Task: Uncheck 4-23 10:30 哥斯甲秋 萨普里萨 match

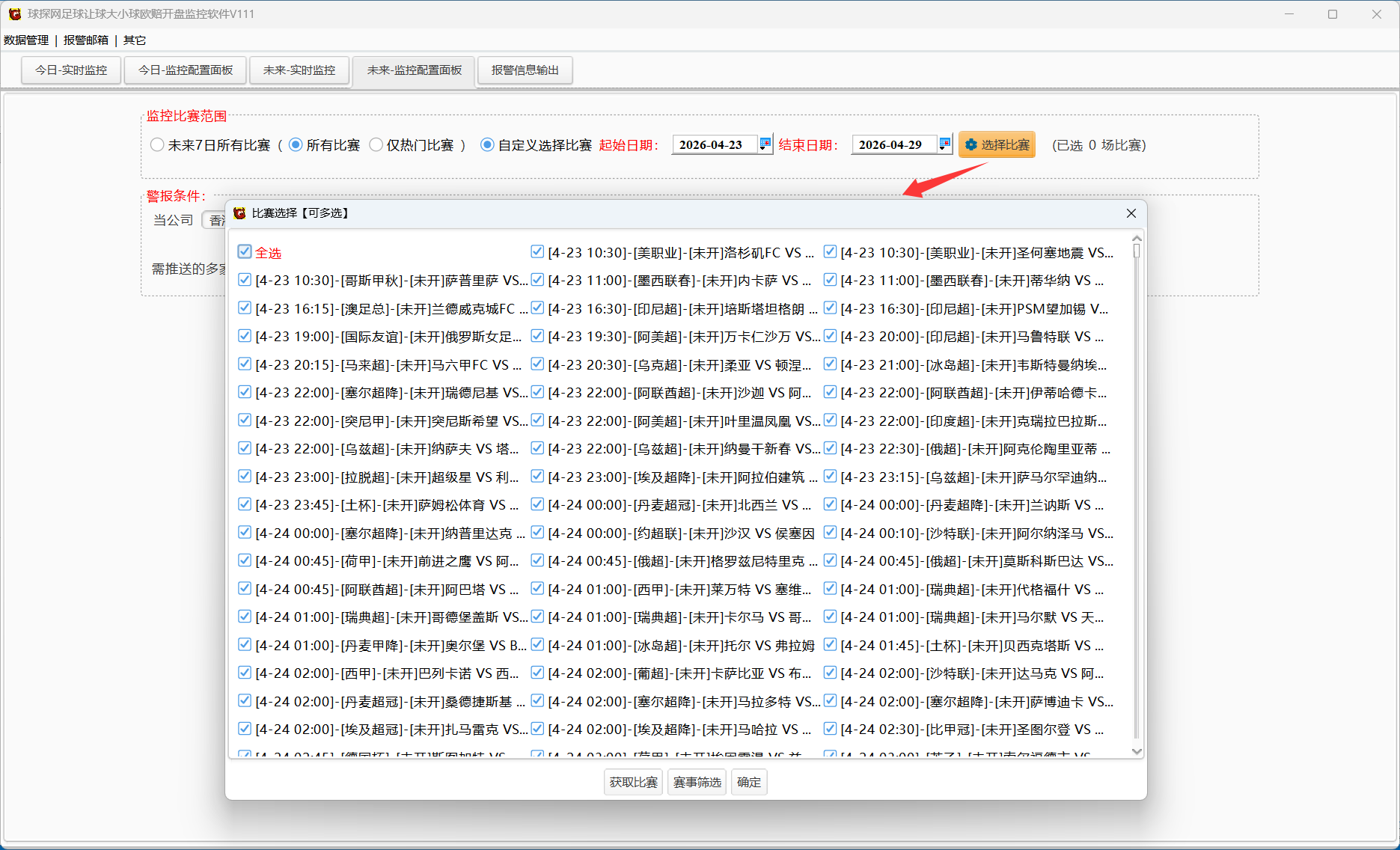Action: [245, 281]
